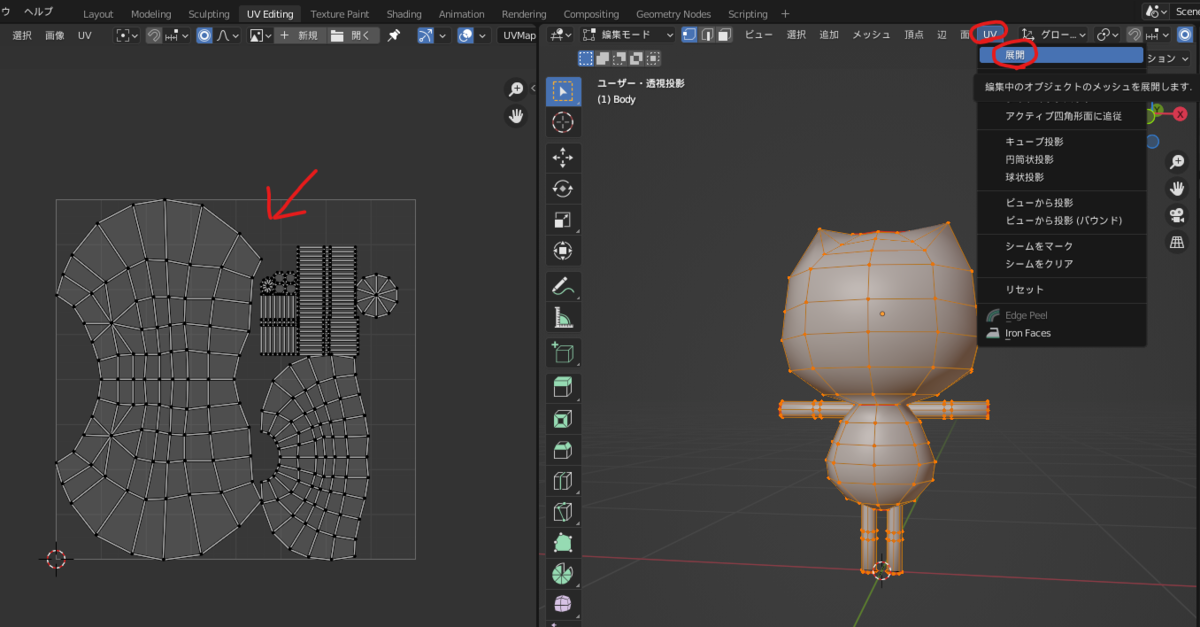Click the 2D cursor in UV editor
Image resolution: width=1200 pixels, height=627 pixels.
pyautogui.click(x=56, y=559)
